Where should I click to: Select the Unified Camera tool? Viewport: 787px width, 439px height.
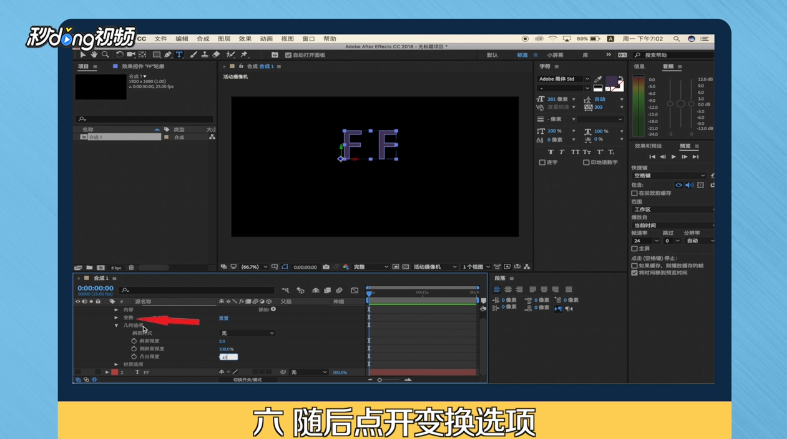click(131, 54)
